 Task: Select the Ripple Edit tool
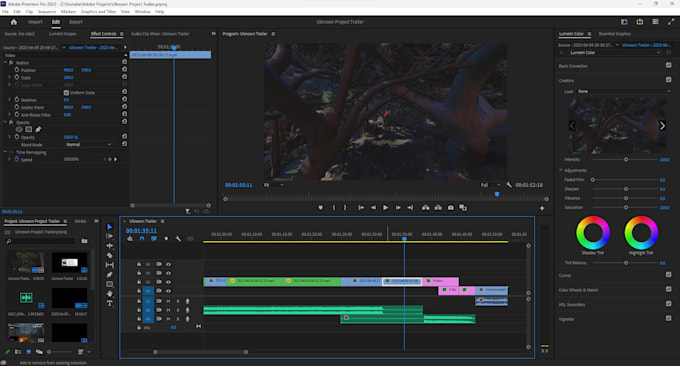pos(109,246)
